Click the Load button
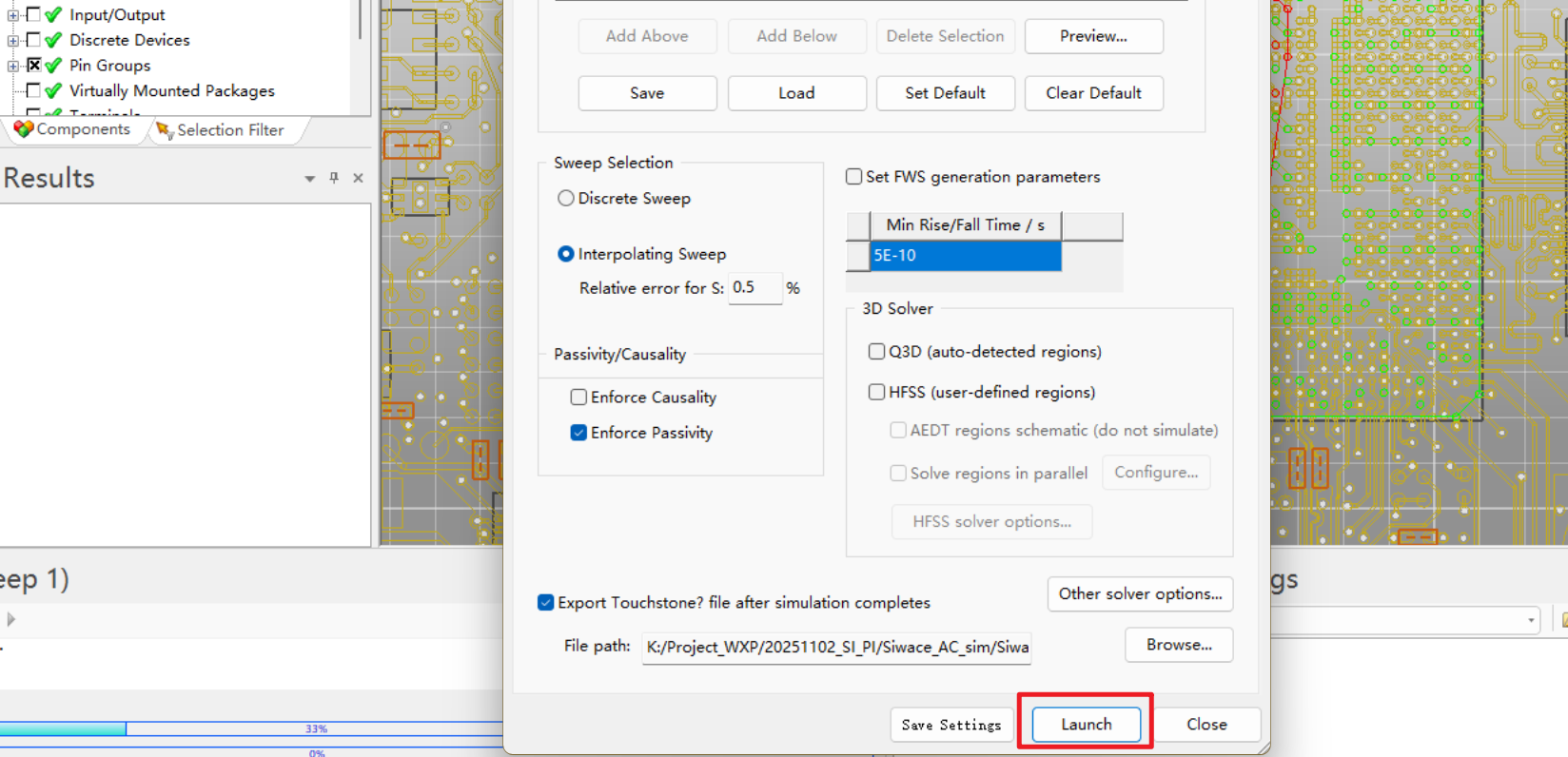The height and width of the screenshot is (757, 1568). point(796,93)
